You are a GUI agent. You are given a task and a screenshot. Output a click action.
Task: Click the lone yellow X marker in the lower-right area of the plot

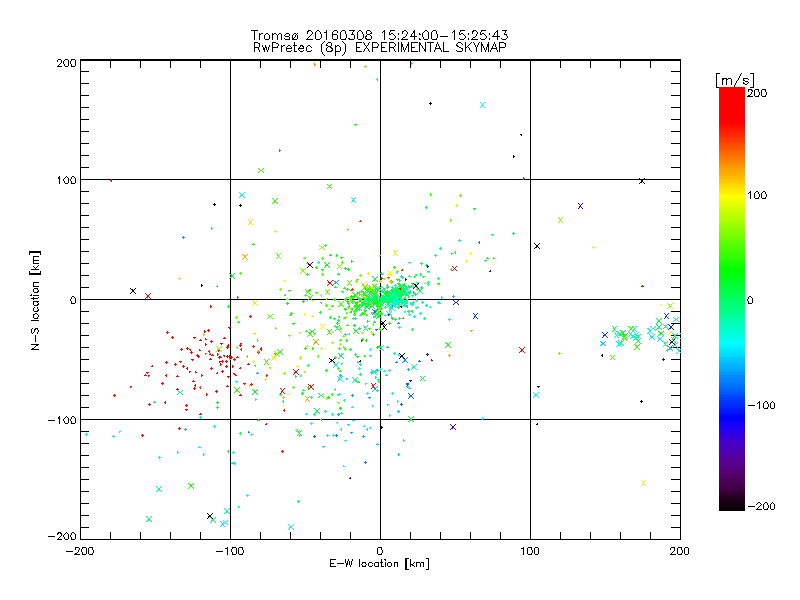643,483
